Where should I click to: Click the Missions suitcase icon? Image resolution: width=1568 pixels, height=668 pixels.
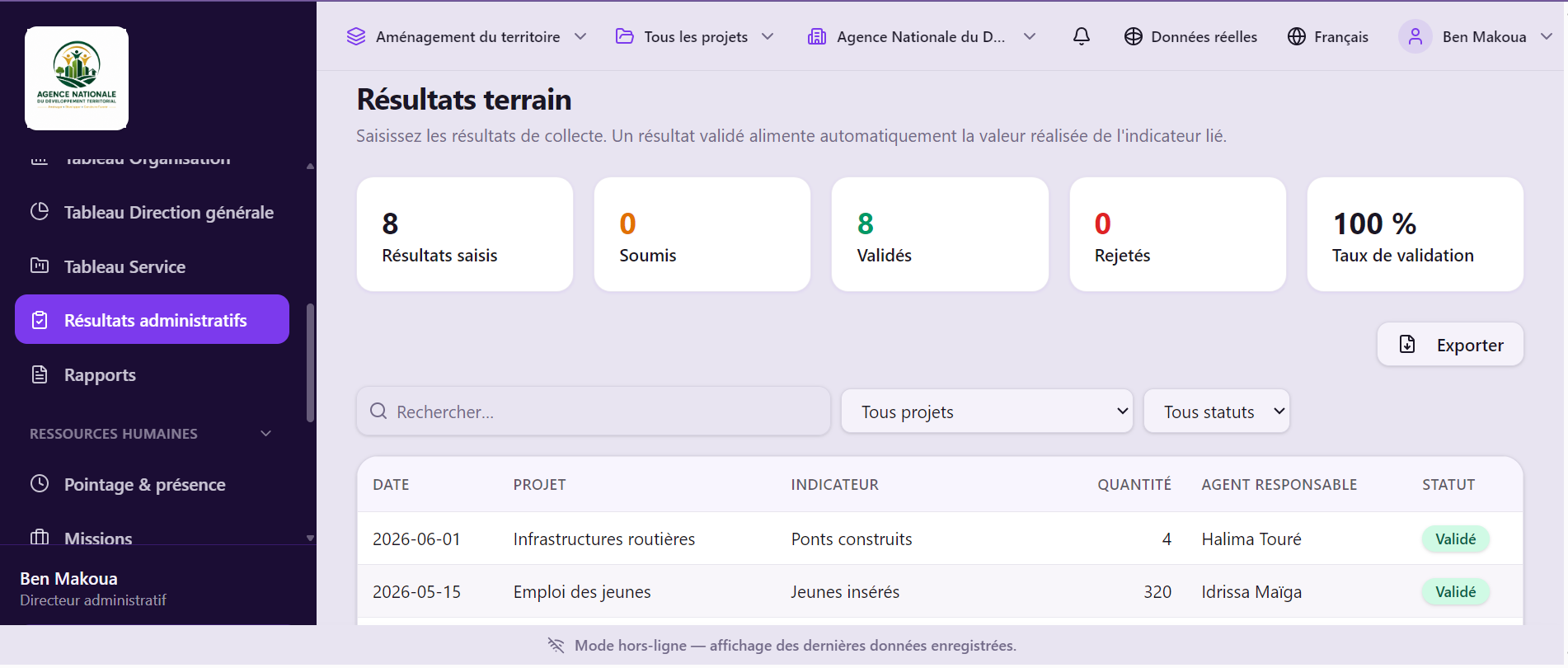[40, 538]
